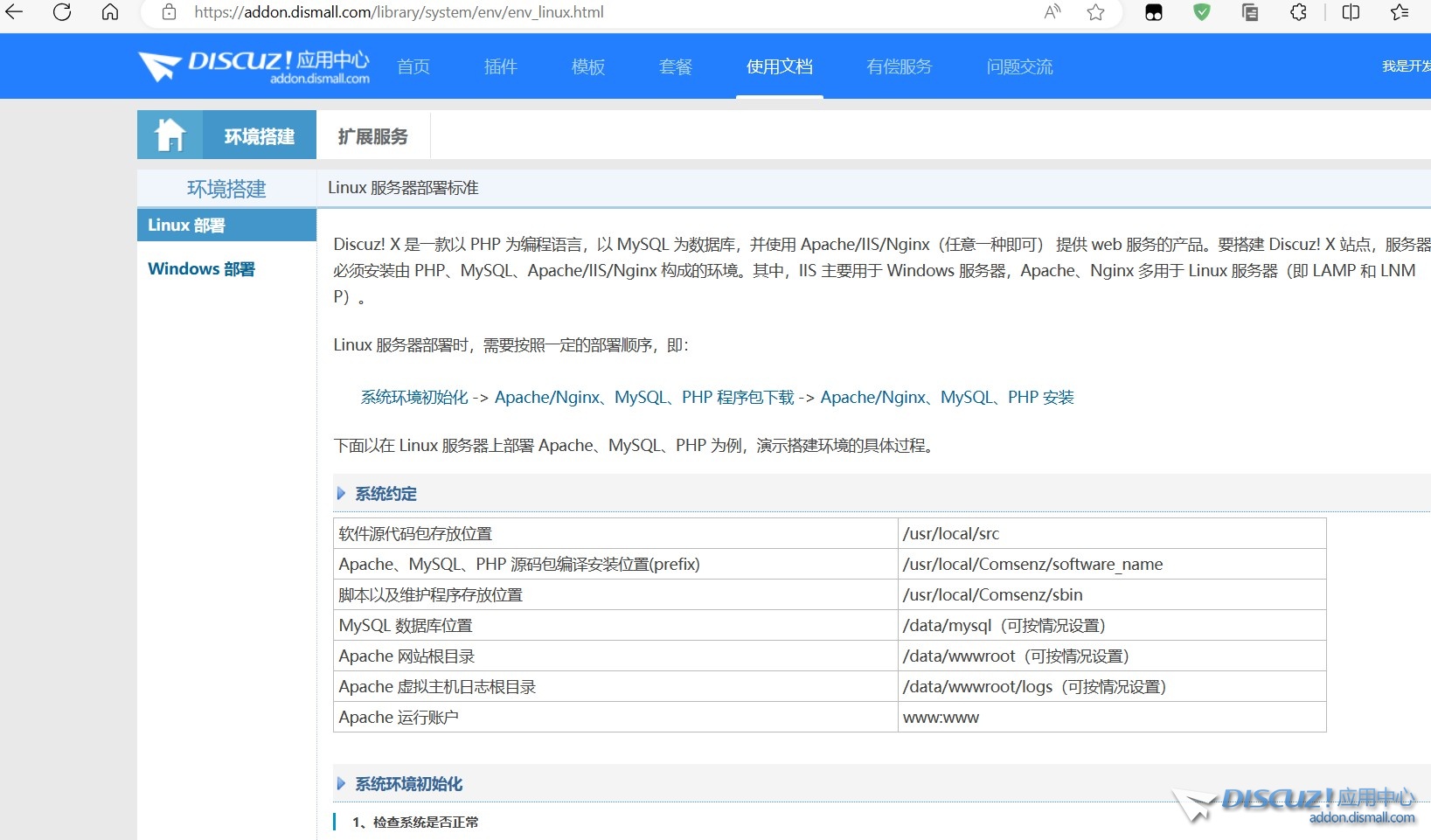1431x840 pixels.
Task: Select the /data/wwwroot/logs cell
Action: click(1112, 686)
